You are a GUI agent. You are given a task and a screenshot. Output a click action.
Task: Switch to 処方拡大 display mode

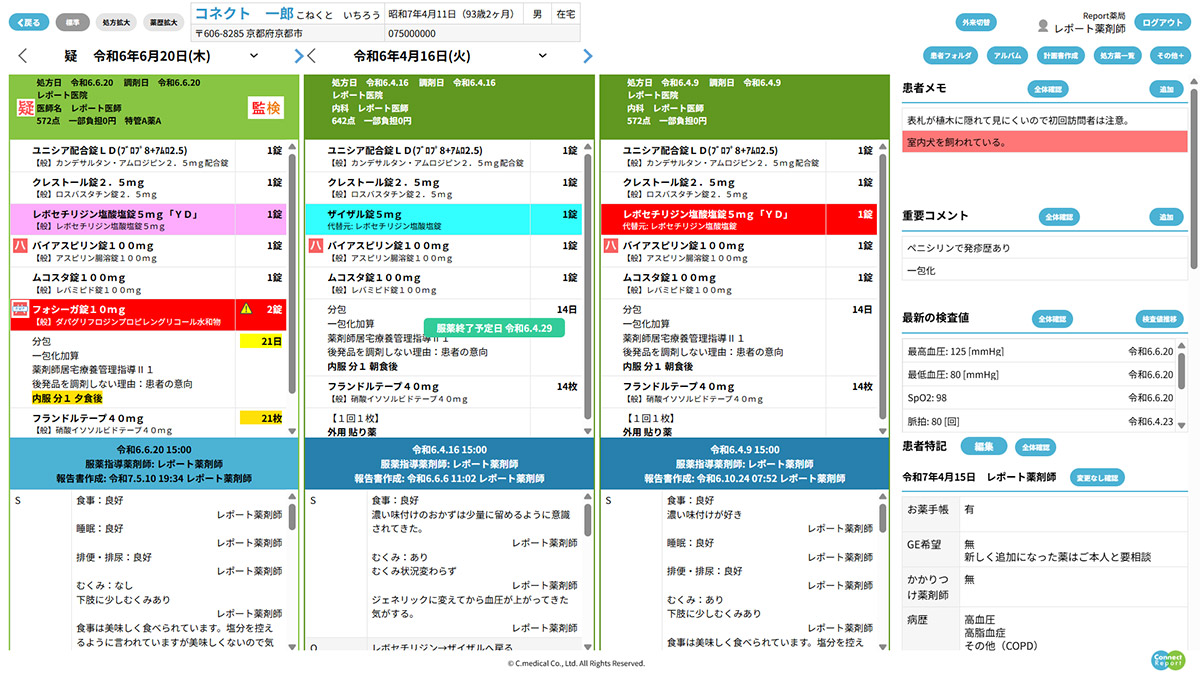pyautogui.click(x=116, y=22)
